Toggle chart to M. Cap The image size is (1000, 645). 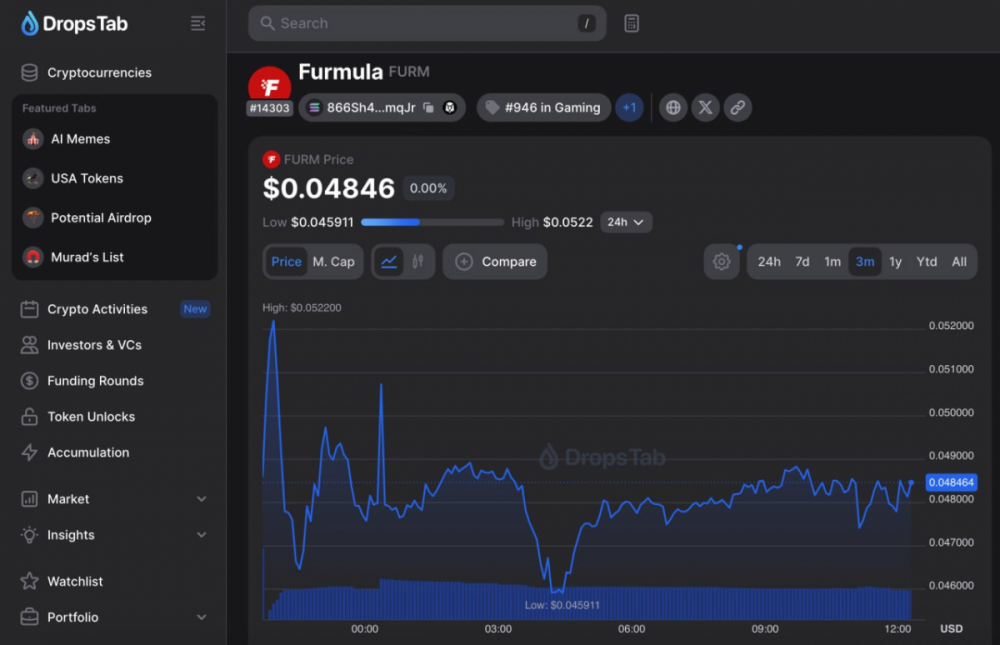tap(333, 262)
